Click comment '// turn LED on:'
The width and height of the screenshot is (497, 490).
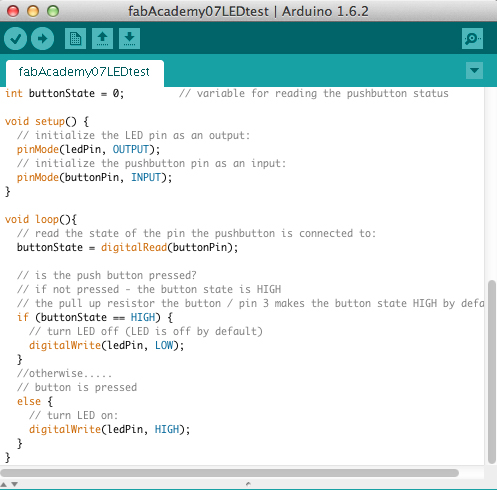click(73, 415)
